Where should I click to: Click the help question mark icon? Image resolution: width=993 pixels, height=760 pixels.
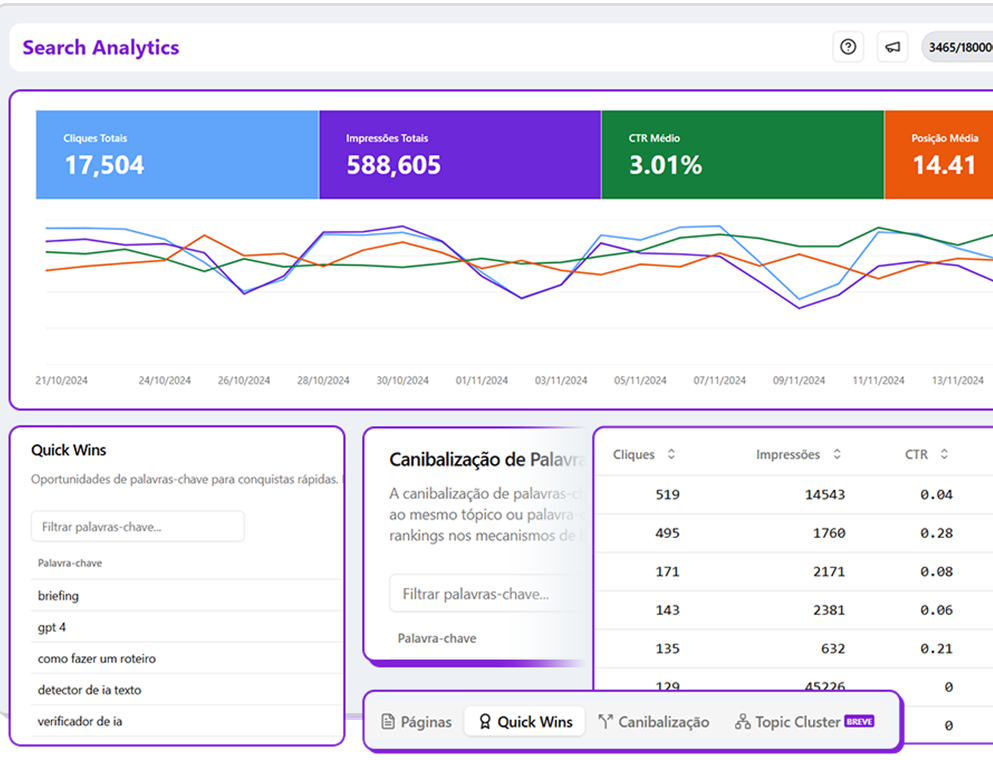point(848,47)
